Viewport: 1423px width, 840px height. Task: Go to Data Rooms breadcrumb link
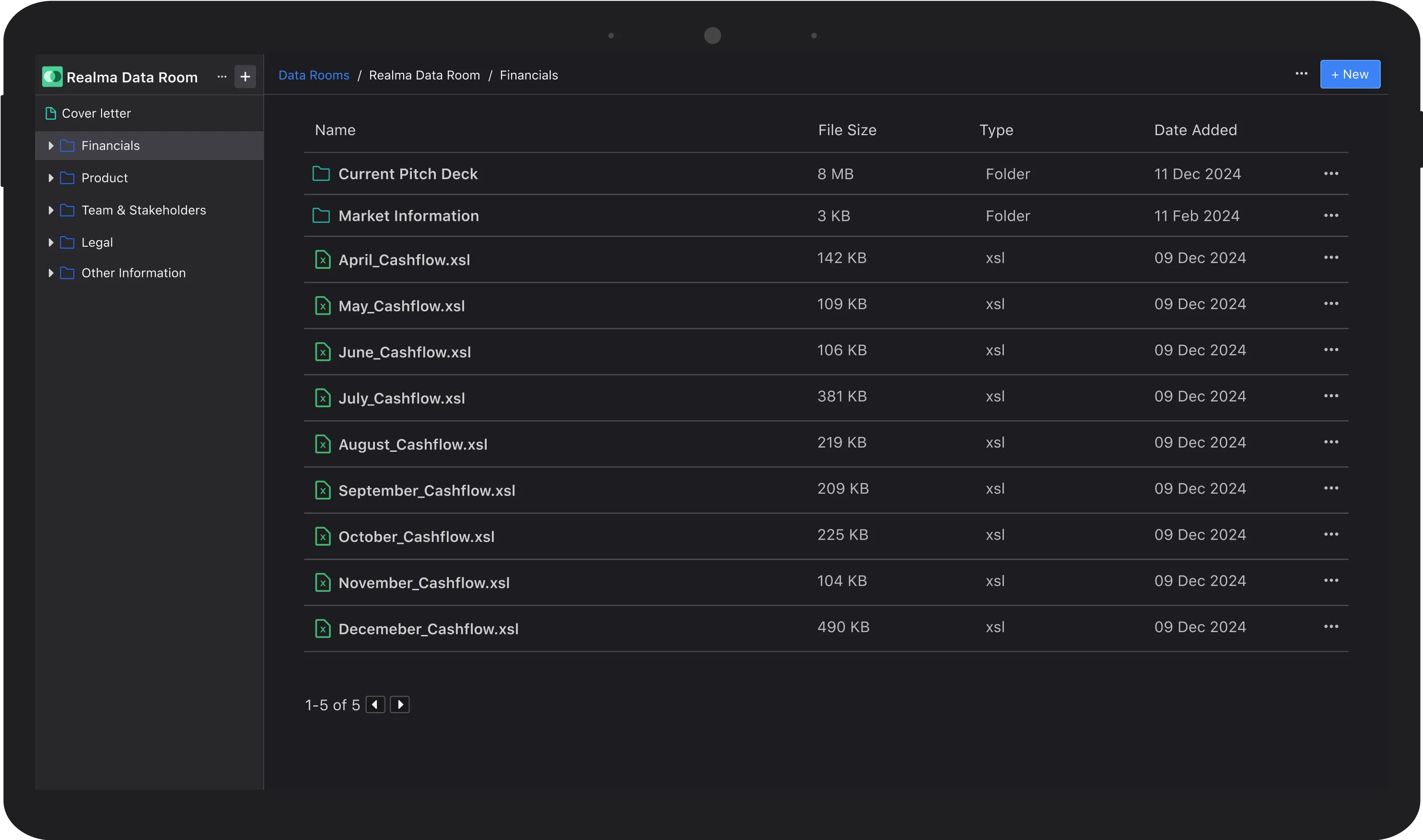pyautogui.click(x=314, y=75)
